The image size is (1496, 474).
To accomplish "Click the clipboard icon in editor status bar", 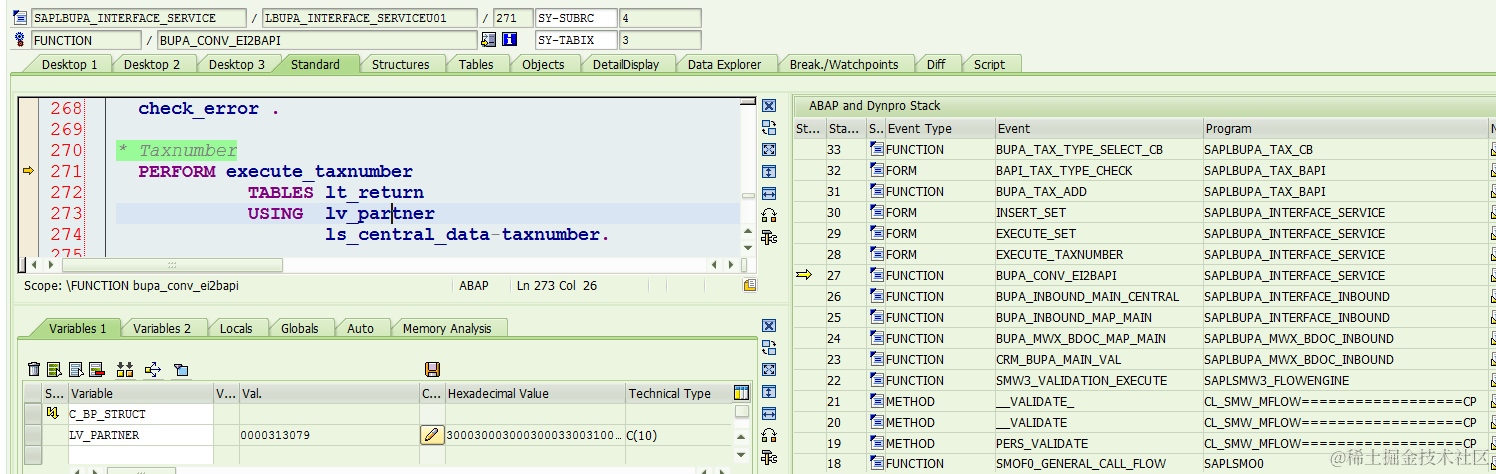I will click(750, 285).
